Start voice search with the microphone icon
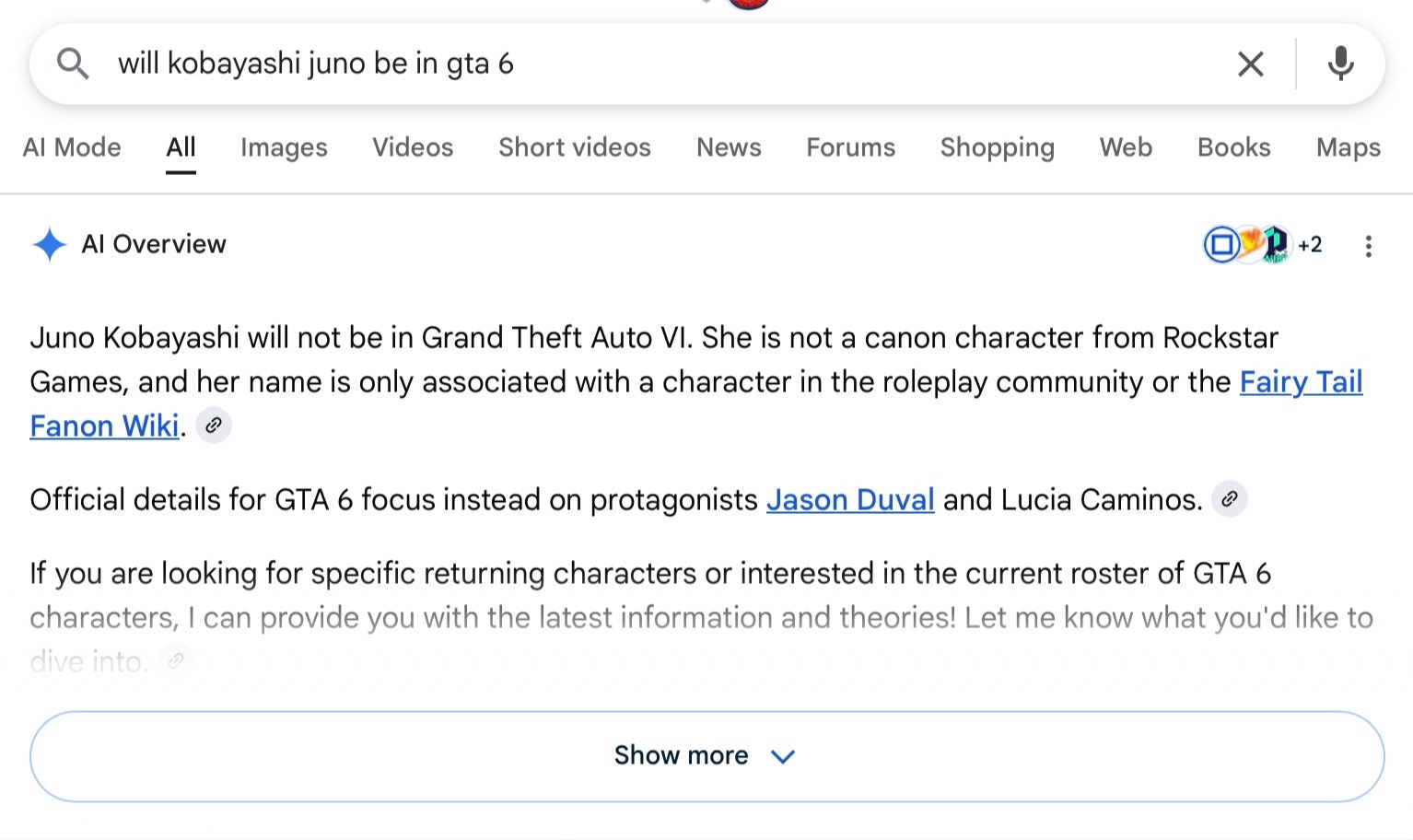This screenshot has width=1413, height=840. pyautogui.click(x=1340, y=64)
